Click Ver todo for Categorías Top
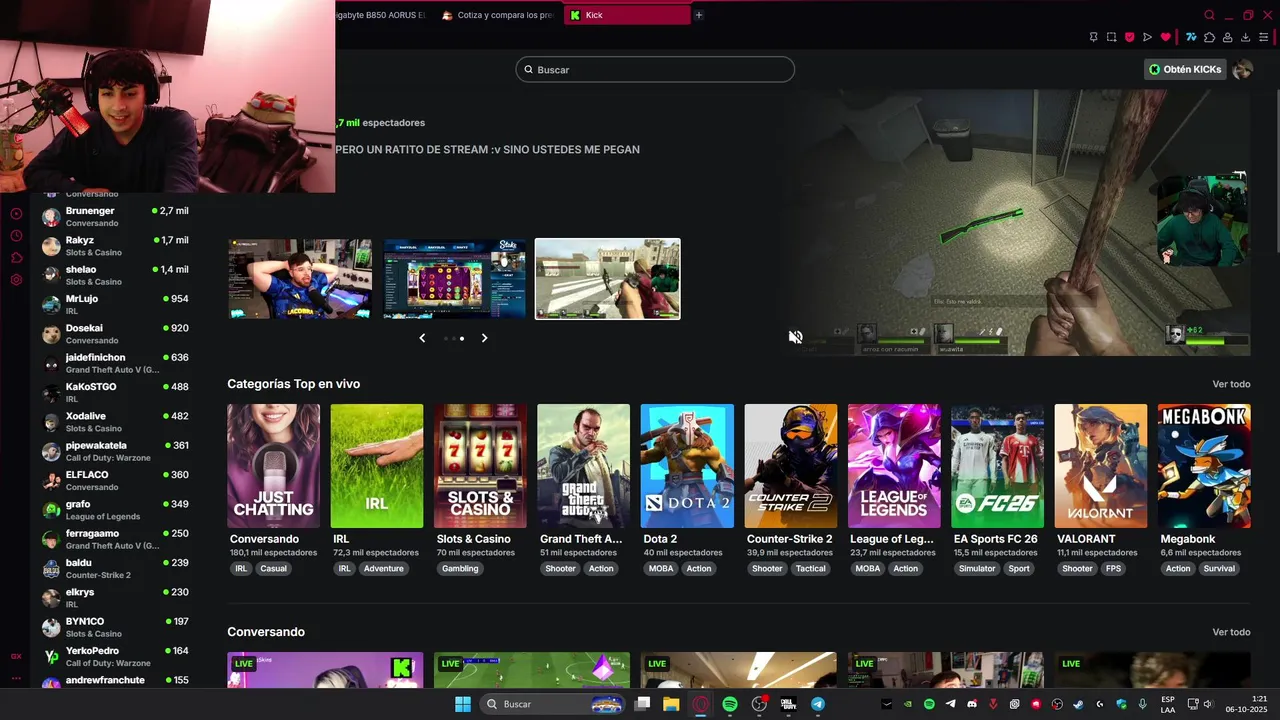This screenshot has height=720, width=1280. pos(1231,384)
